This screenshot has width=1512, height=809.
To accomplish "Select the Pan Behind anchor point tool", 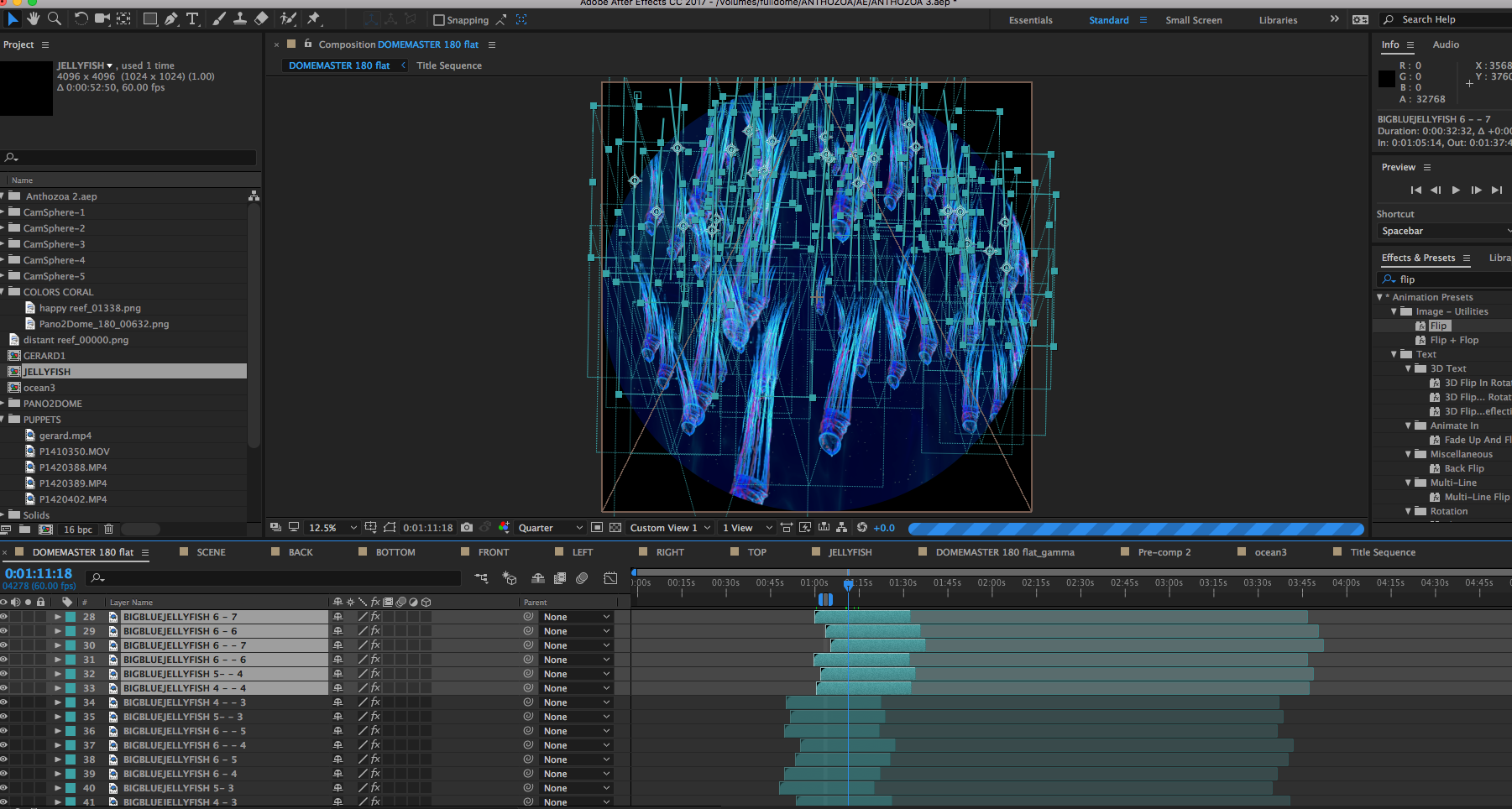I will [123, 18].
